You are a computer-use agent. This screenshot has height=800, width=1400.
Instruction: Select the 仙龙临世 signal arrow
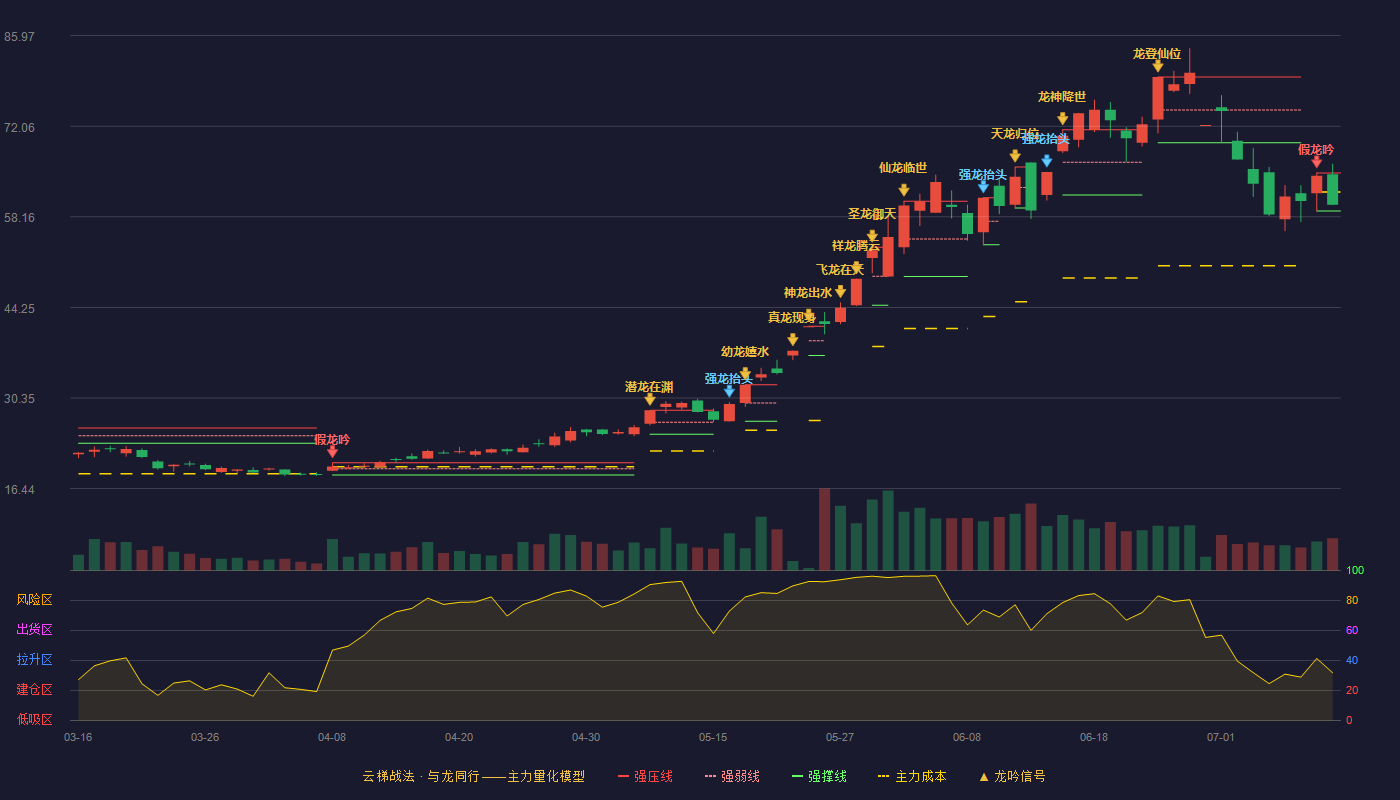tap(903, 190)
